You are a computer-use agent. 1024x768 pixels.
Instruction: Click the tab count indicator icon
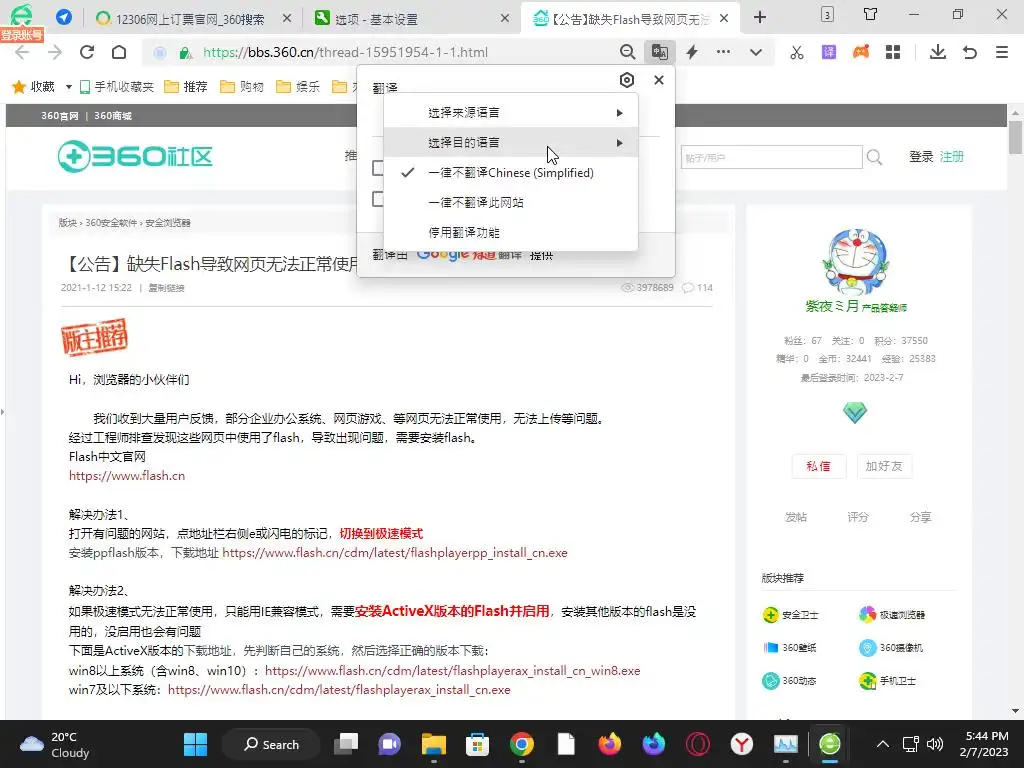[827, 14]
